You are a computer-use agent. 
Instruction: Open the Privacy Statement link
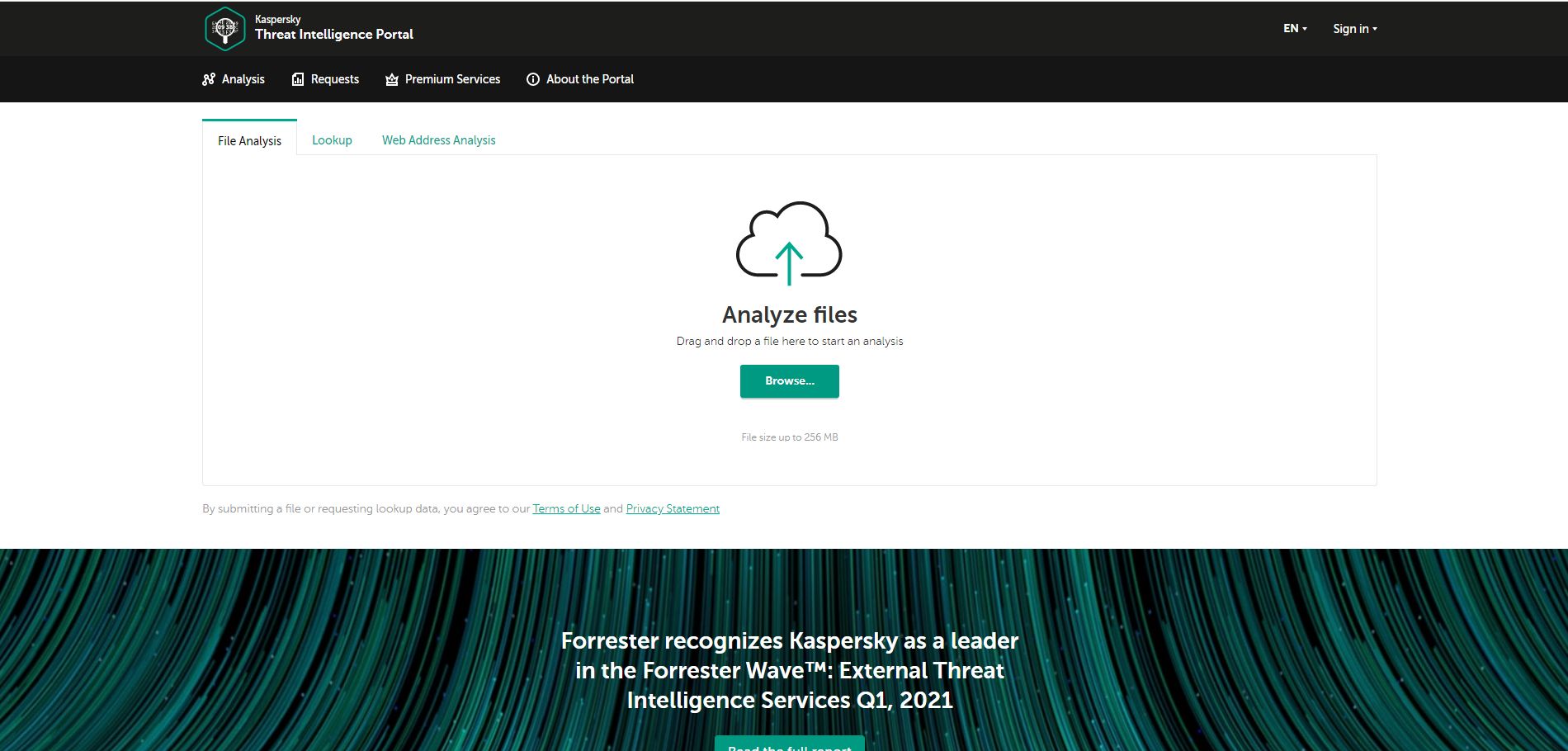[x=673, y=508]
